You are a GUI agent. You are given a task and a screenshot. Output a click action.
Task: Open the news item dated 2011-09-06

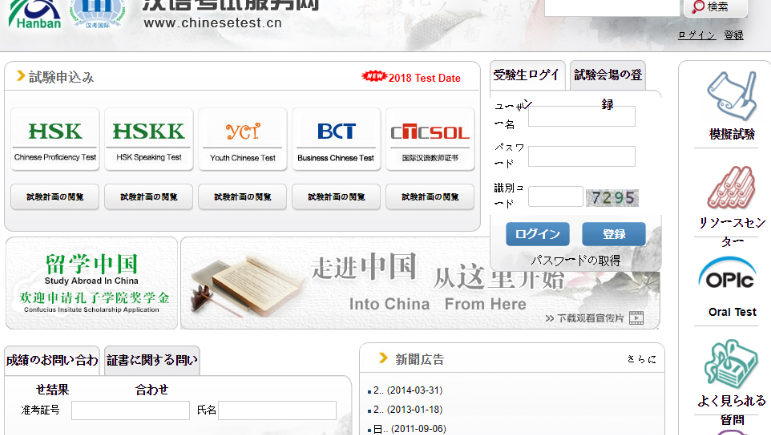(x=410, y=429)
